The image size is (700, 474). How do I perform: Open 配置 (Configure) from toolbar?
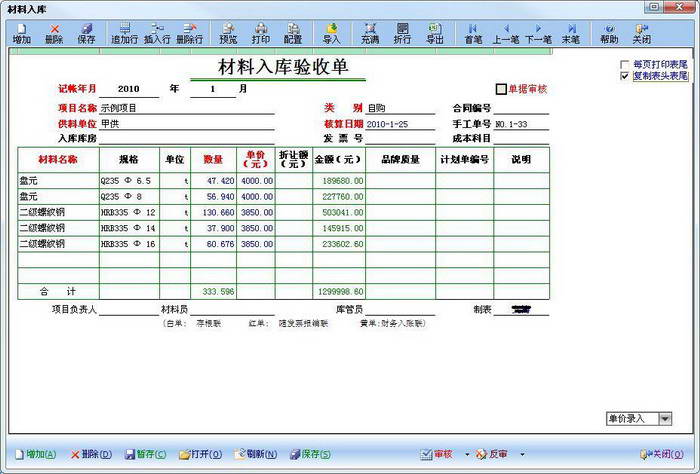tap(293, 34)
